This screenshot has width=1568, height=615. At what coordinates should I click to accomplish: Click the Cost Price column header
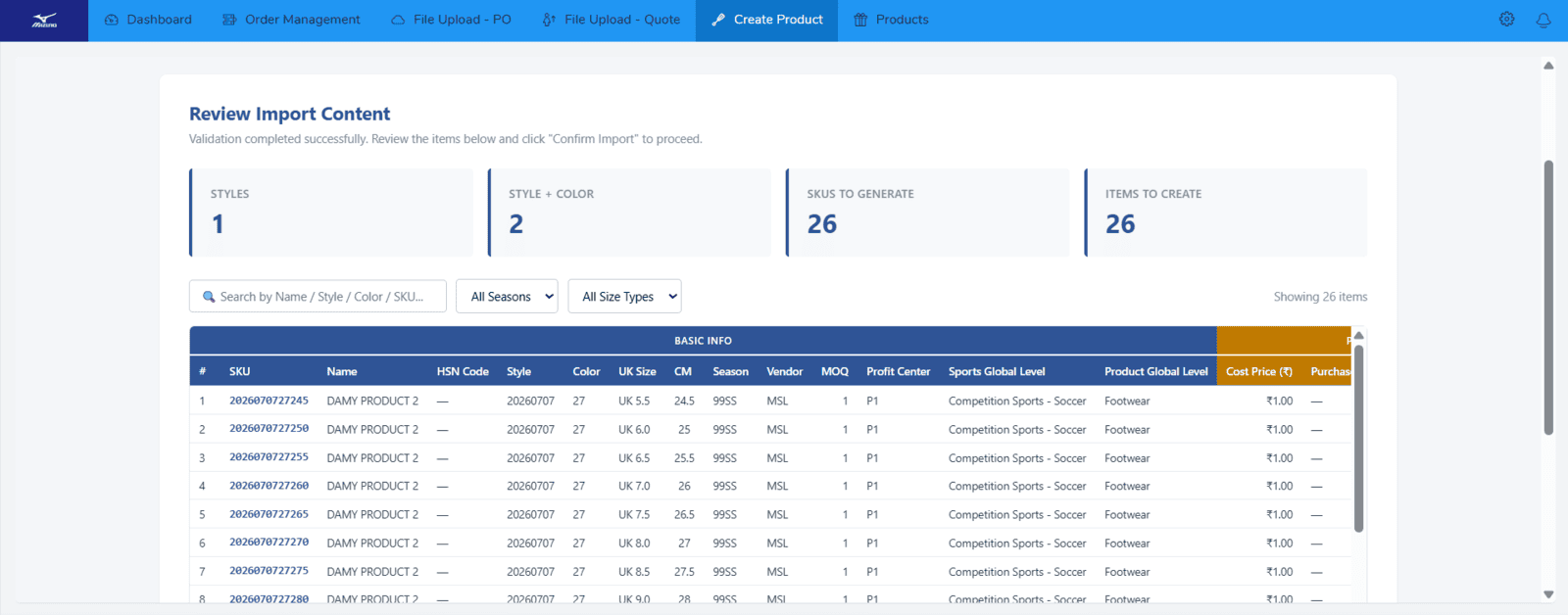(x=1258, y=371)
